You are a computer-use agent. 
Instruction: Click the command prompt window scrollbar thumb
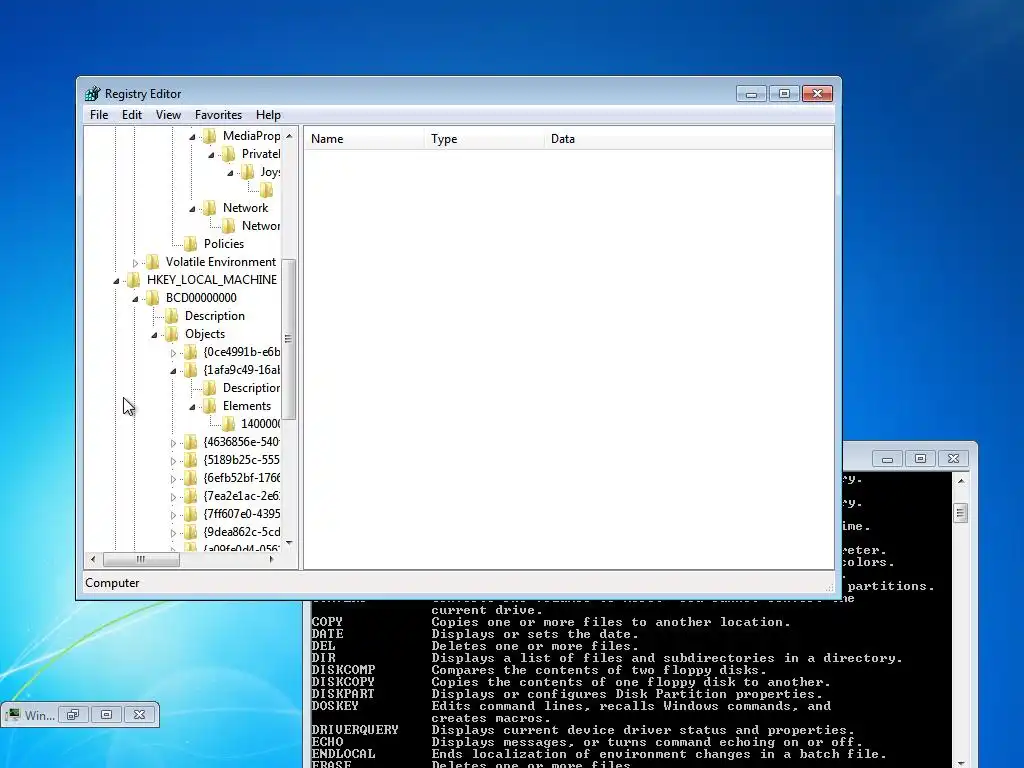click(x=961, y=513)
